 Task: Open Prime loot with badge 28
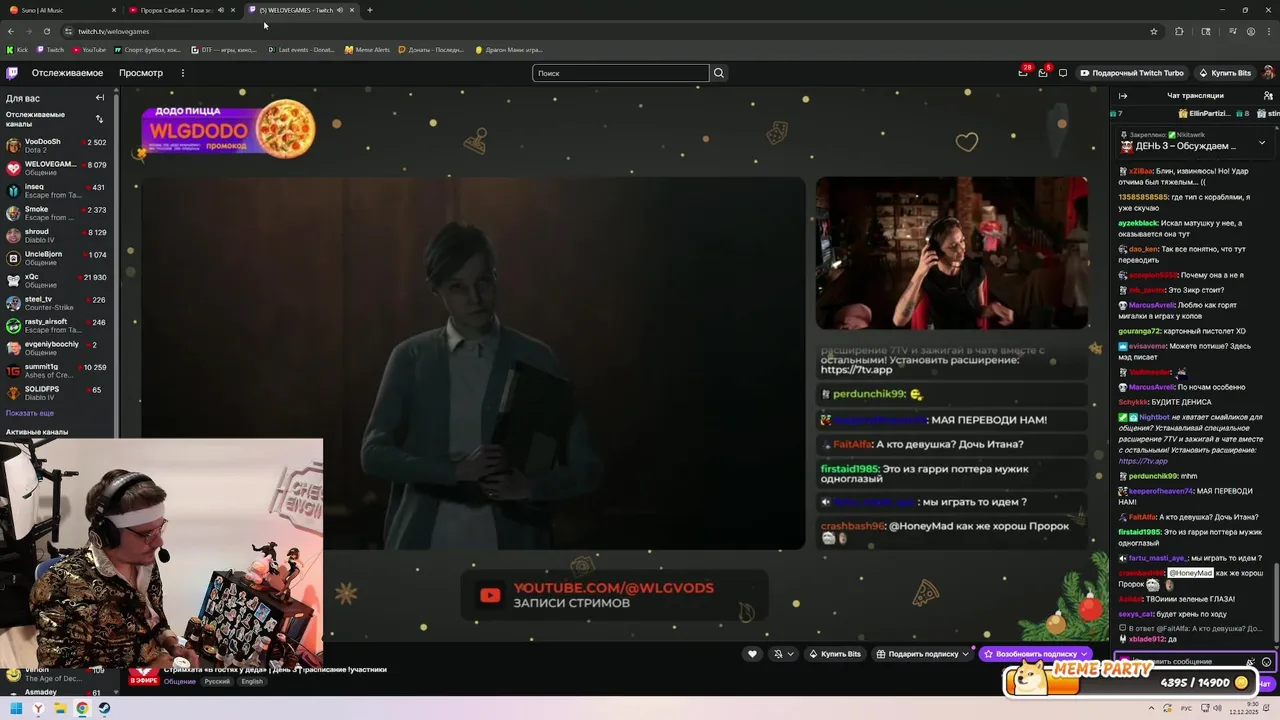pyautogui.click(x=1023, y=73)
